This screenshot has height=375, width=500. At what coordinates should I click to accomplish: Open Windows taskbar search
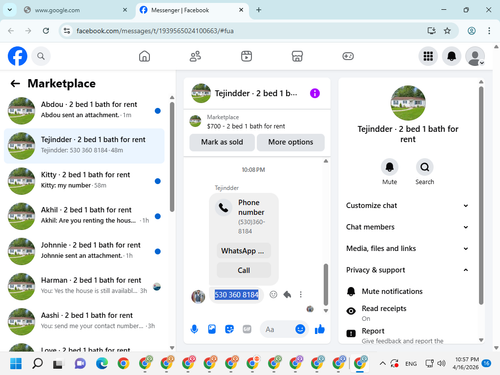click(x=37, y=363)
